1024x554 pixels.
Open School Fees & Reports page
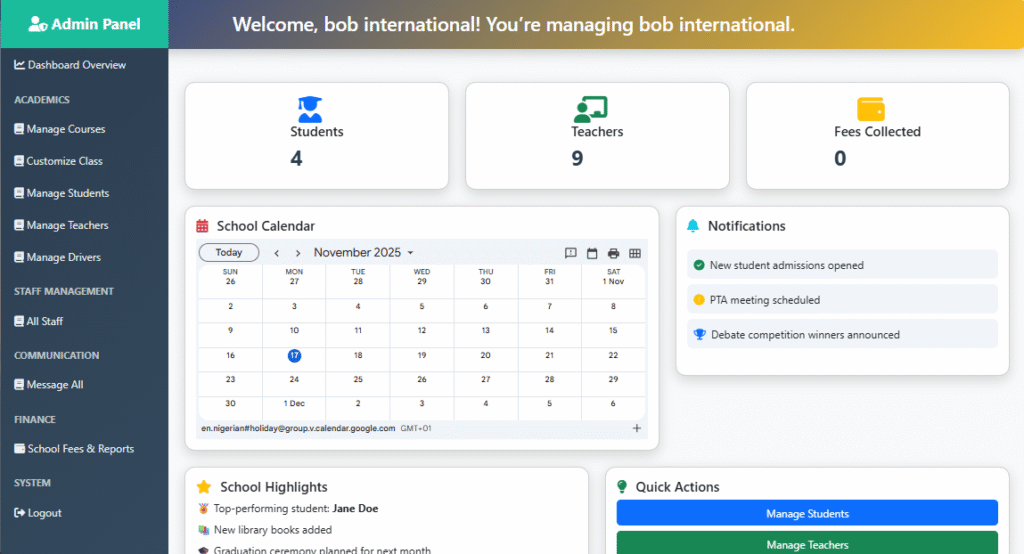coord(79,449)
